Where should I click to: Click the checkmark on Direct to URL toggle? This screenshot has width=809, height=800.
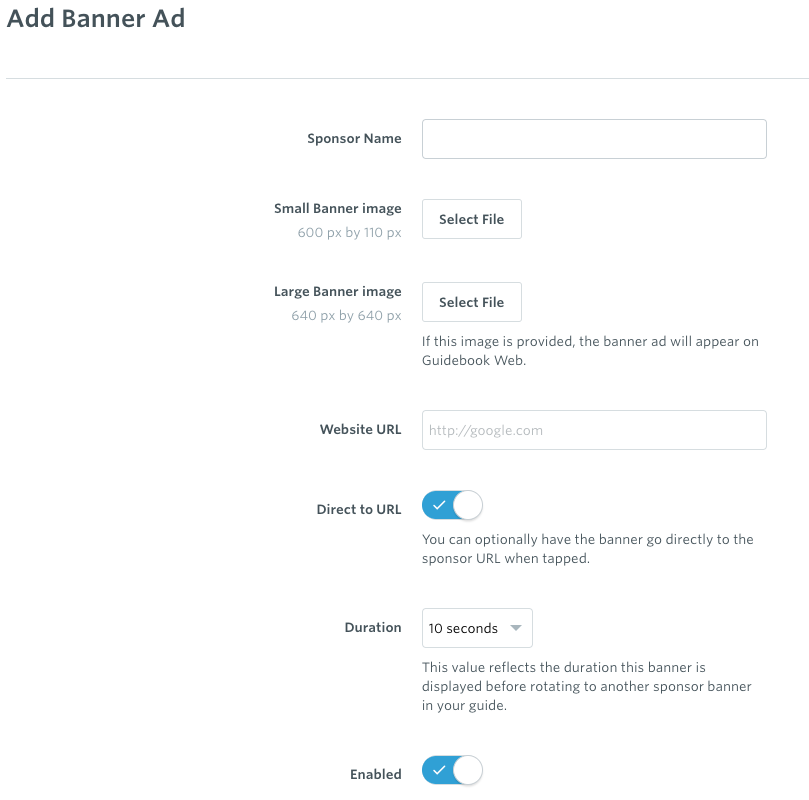point(439,505)
